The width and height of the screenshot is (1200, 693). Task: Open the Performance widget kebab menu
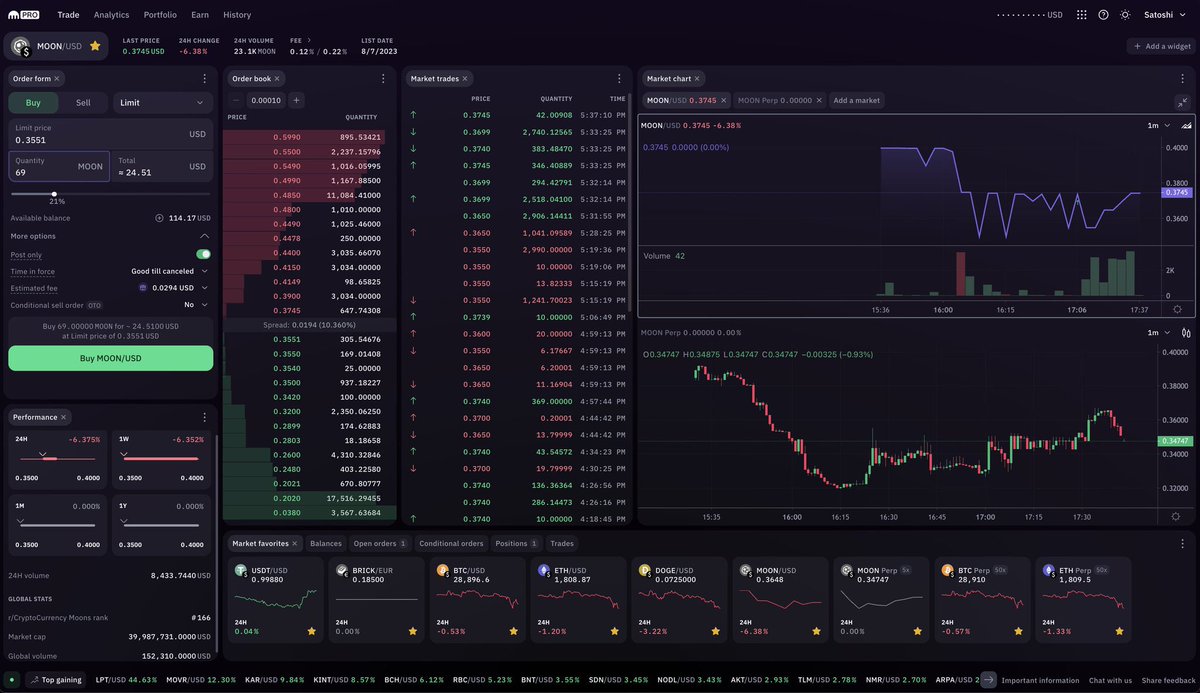point(204,417)
